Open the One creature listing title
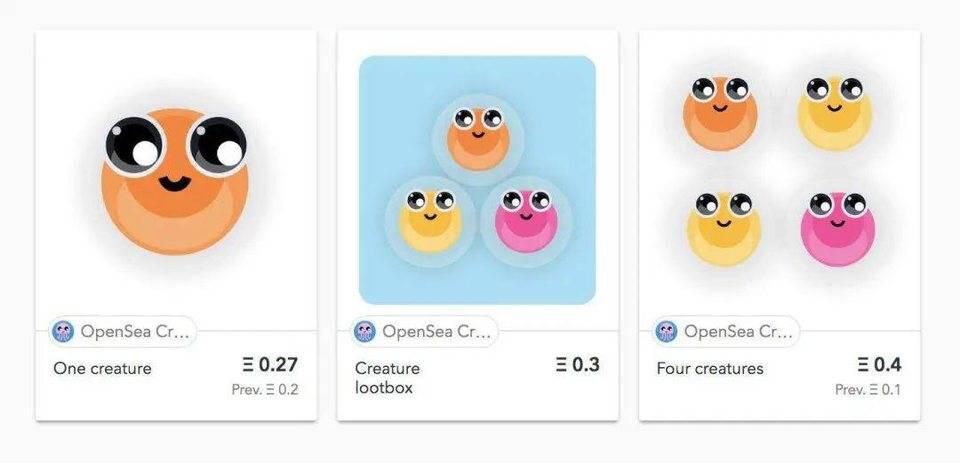 [102, 369]
